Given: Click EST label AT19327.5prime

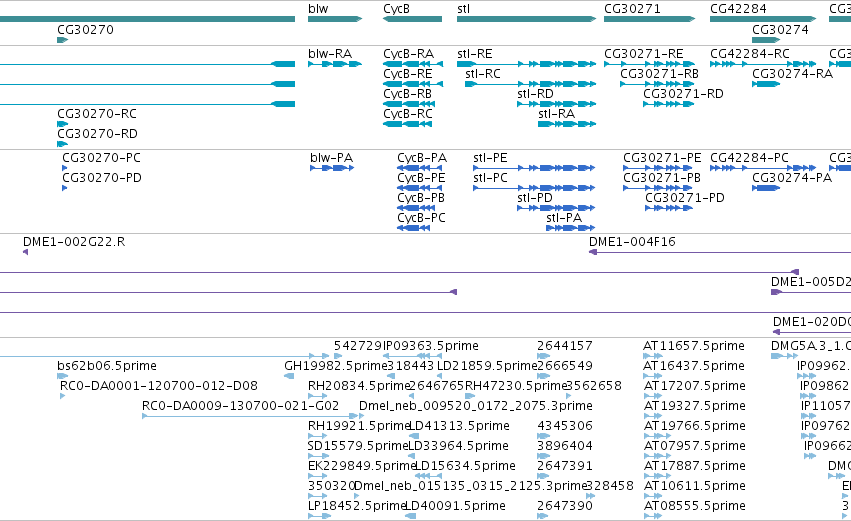Looking at the screenshot, I should pyautogui.click(x=694, y=406).
